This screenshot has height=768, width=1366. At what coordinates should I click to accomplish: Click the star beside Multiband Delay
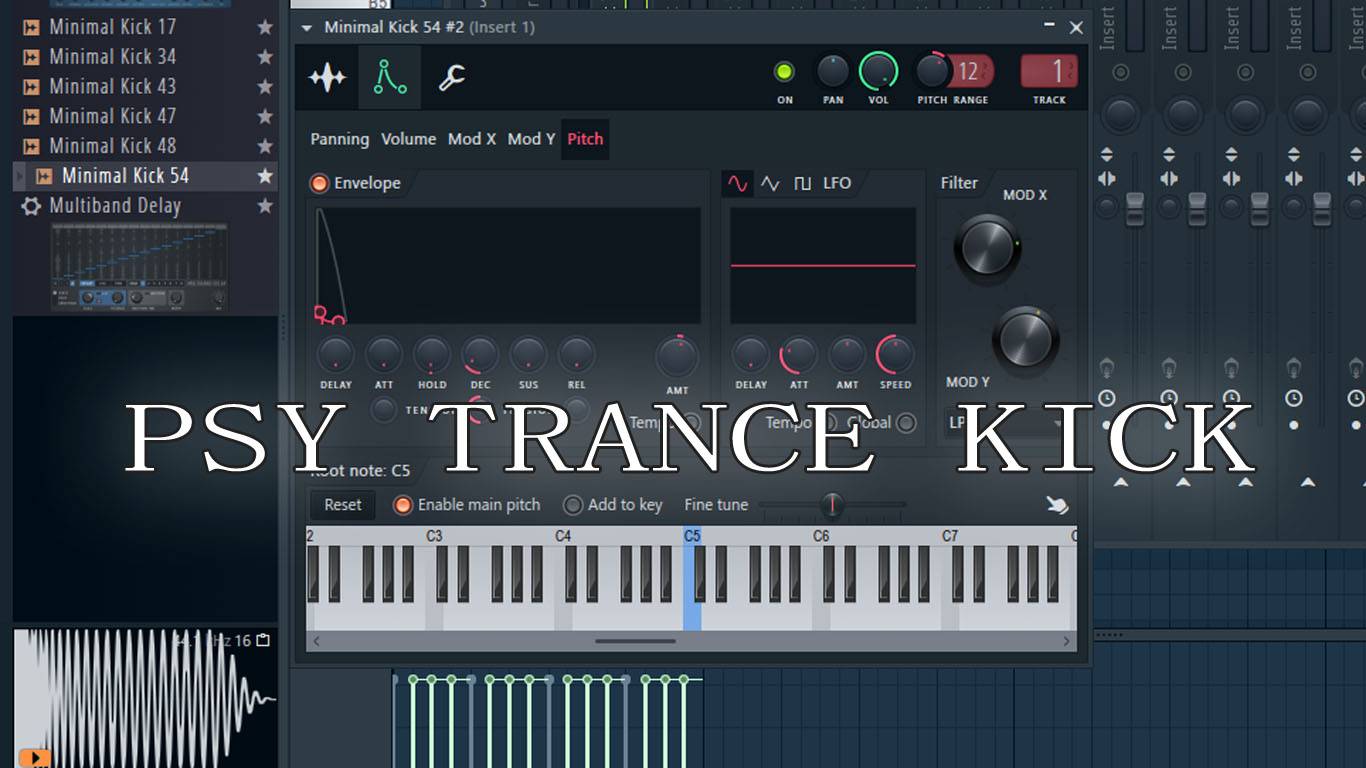click(x=265, y=206)
